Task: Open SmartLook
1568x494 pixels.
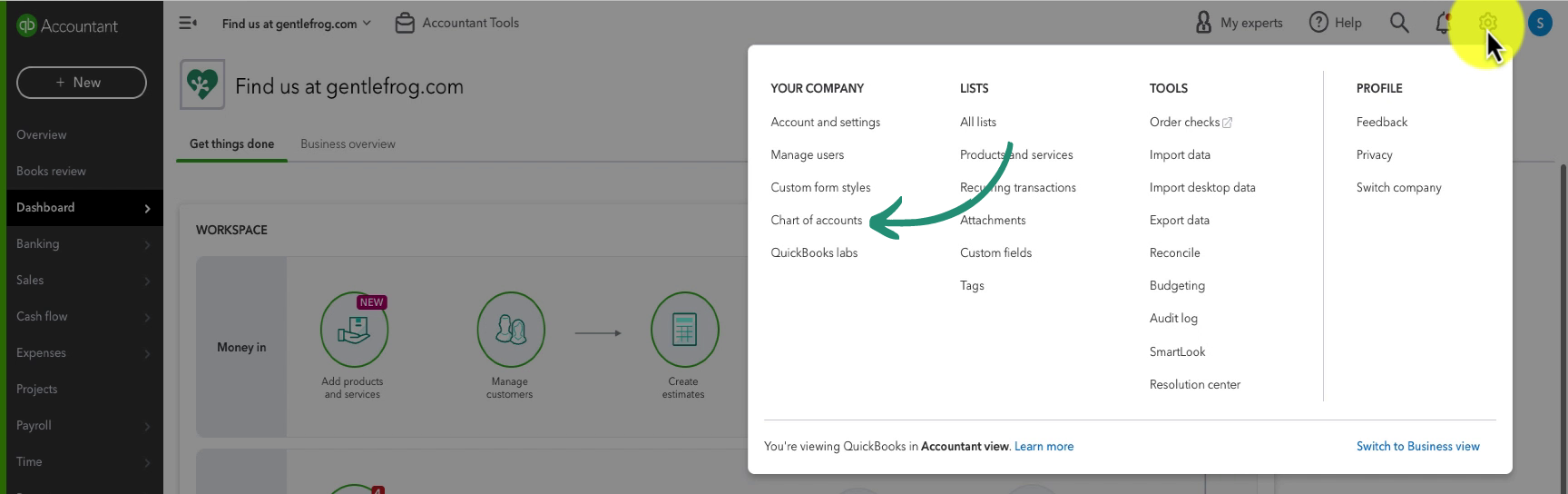Action: (x=1178, y=351)
